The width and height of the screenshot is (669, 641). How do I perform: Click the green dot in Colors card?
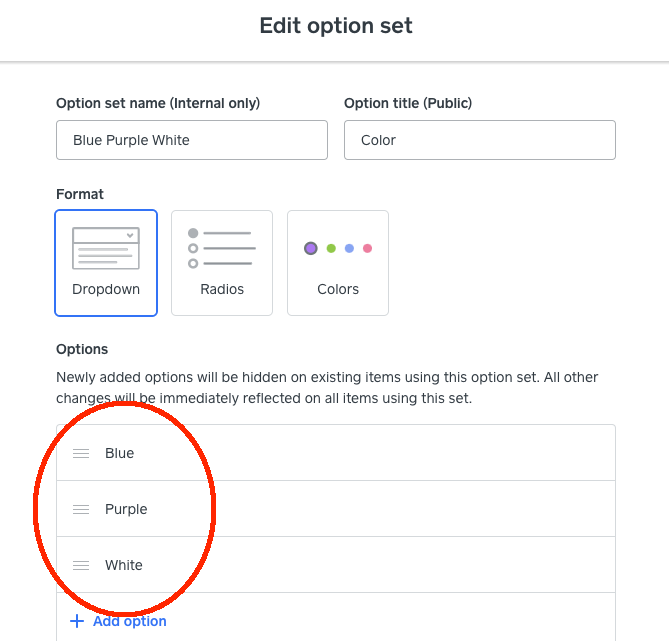(x=331, y=248)
